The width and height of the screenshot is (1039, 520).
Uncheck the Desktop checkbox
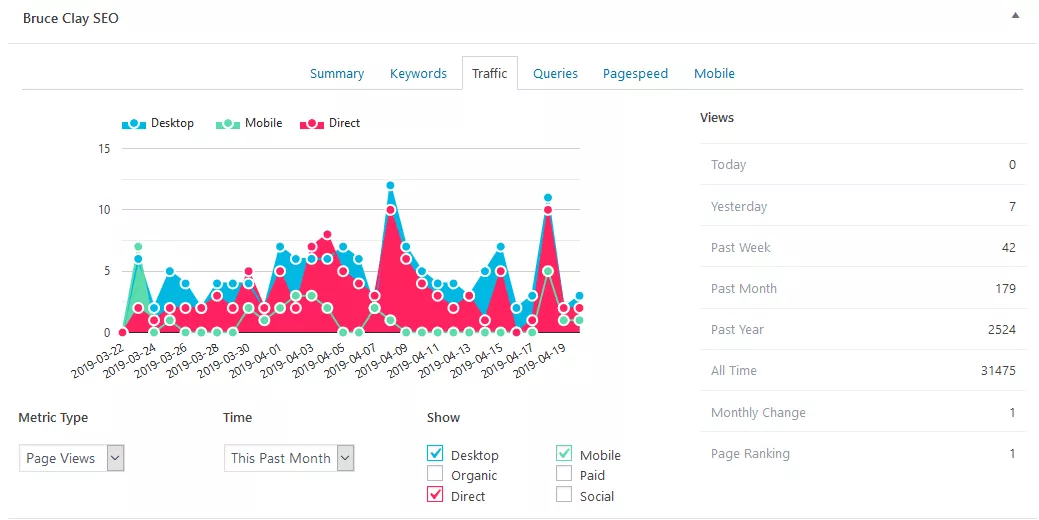pos(435,455)
